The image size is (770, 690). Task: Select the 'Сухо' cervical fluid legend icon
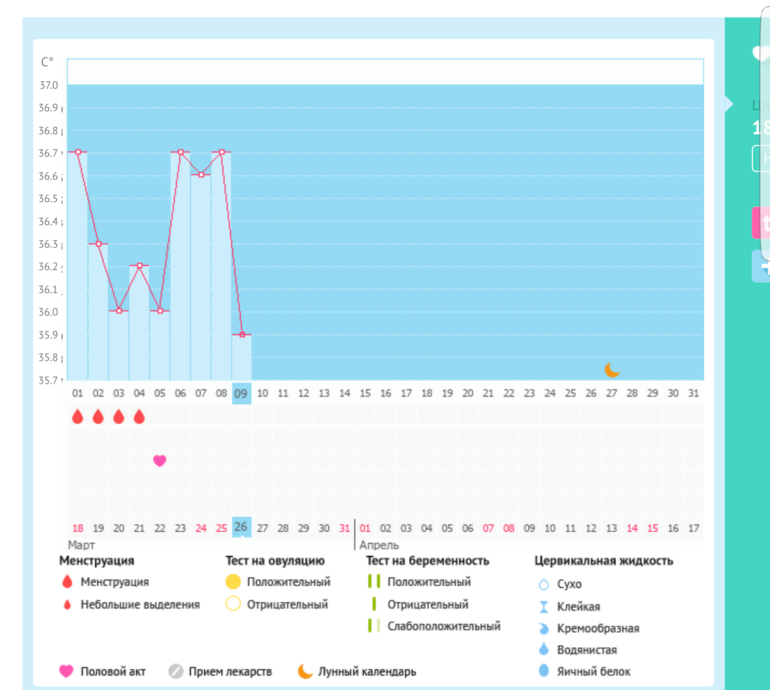[544, 584]
